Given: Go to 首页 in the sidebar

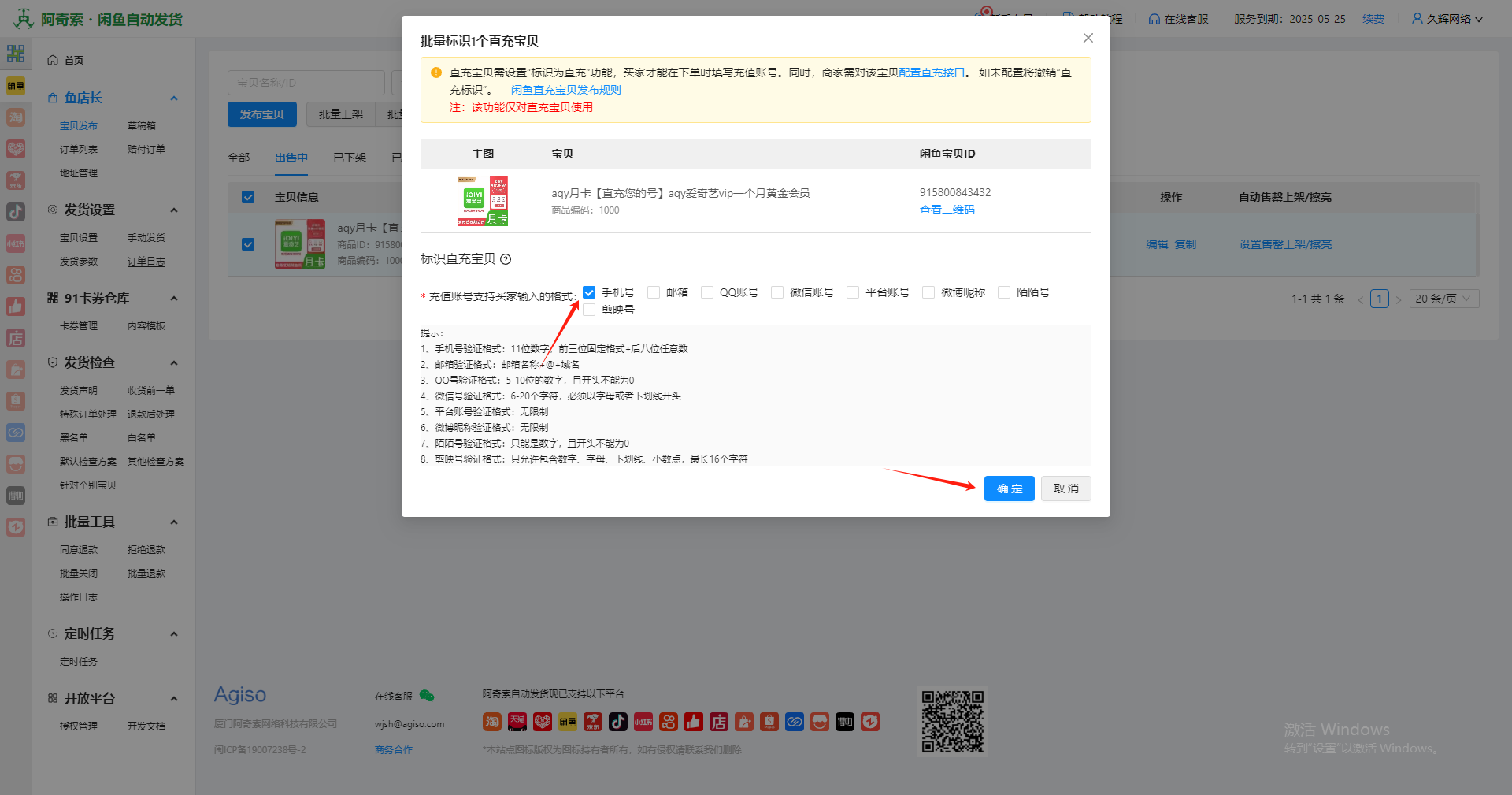Looking at the screenshot, I should pos(74,60).
